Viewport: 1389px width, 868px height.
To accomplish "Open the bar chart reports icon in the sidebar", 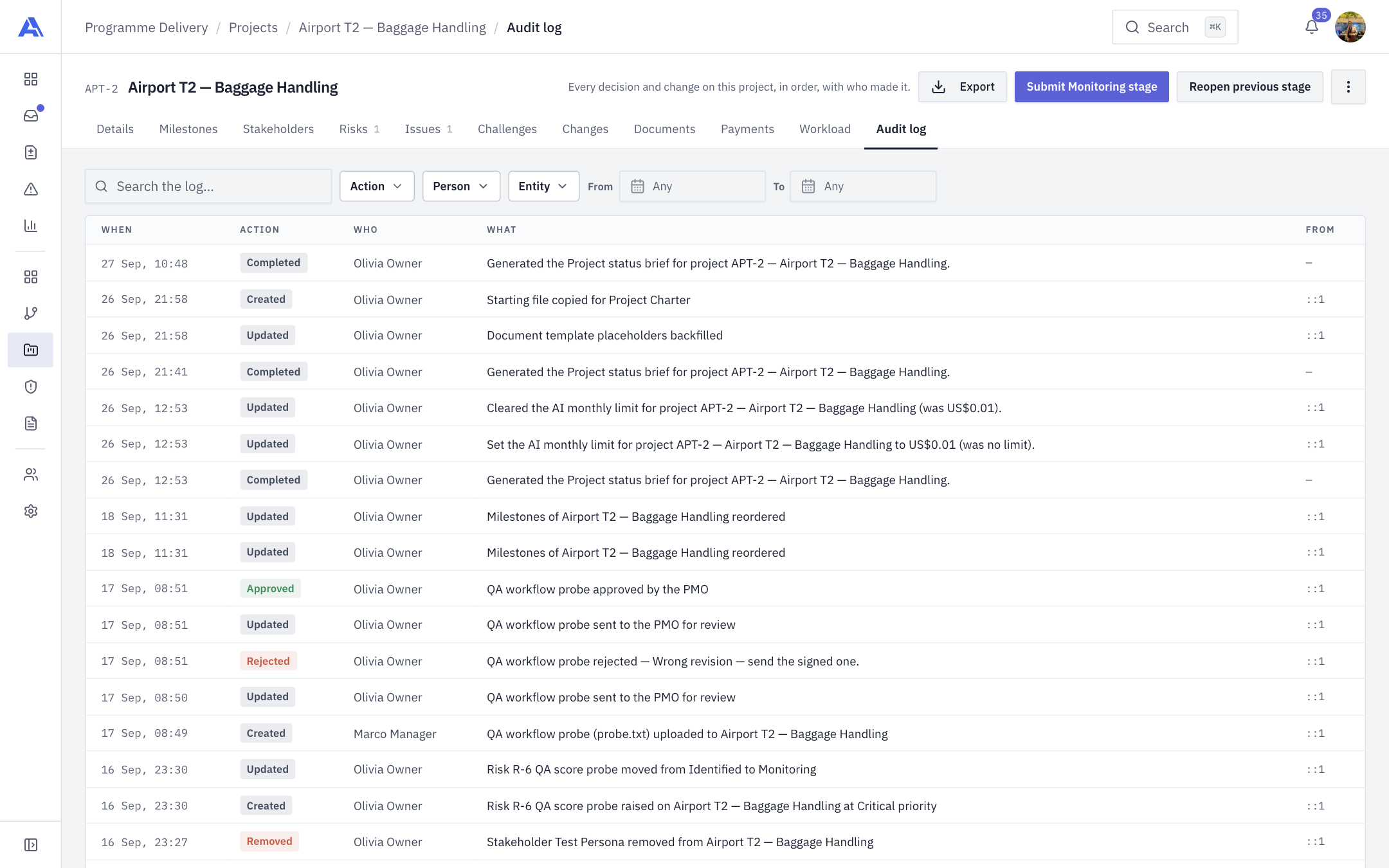I will pos(30,226).
